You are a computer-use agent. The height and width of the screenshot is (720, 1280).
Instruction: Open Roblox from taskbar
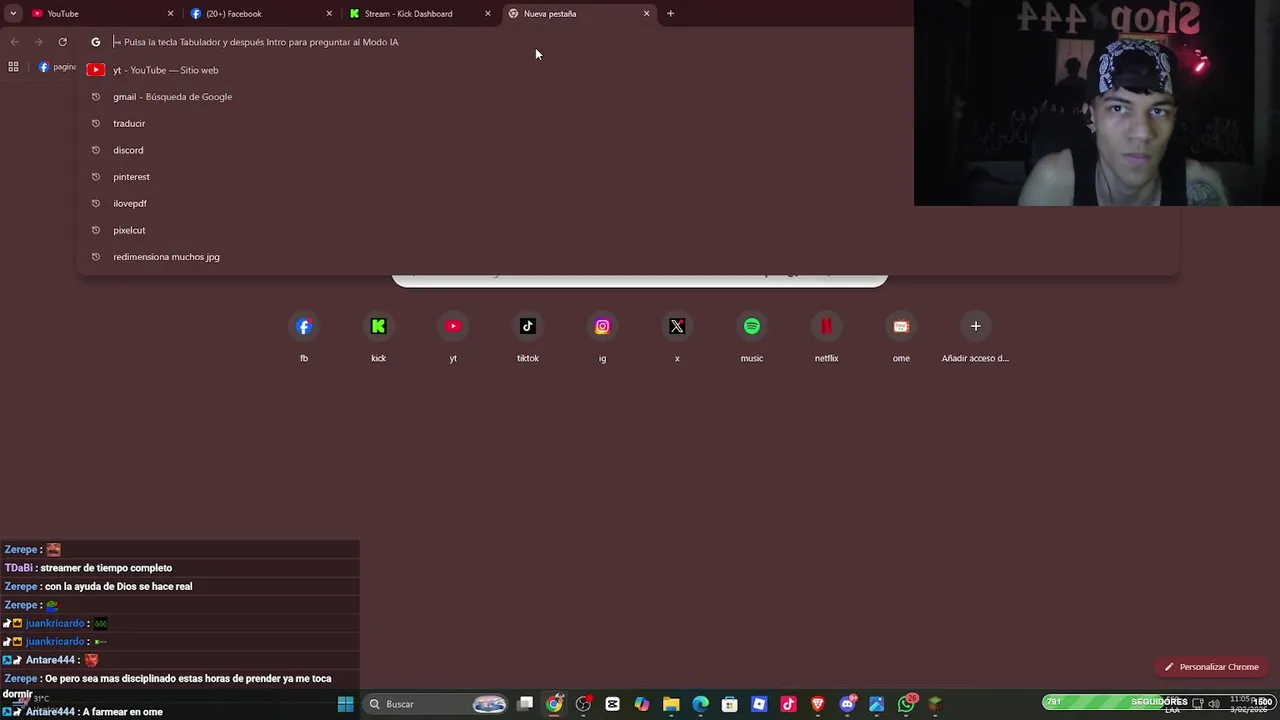[759, 704]
